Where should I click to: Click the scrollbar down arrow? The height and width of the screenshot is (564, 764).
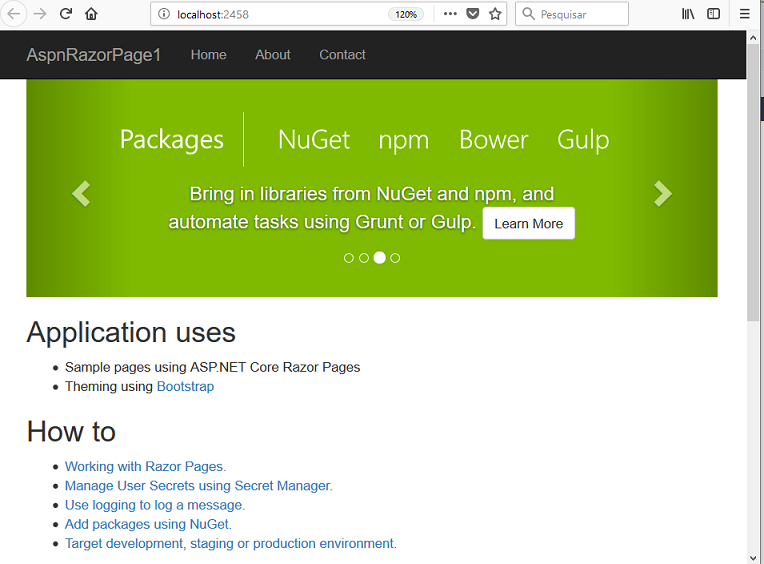[753, 558]
